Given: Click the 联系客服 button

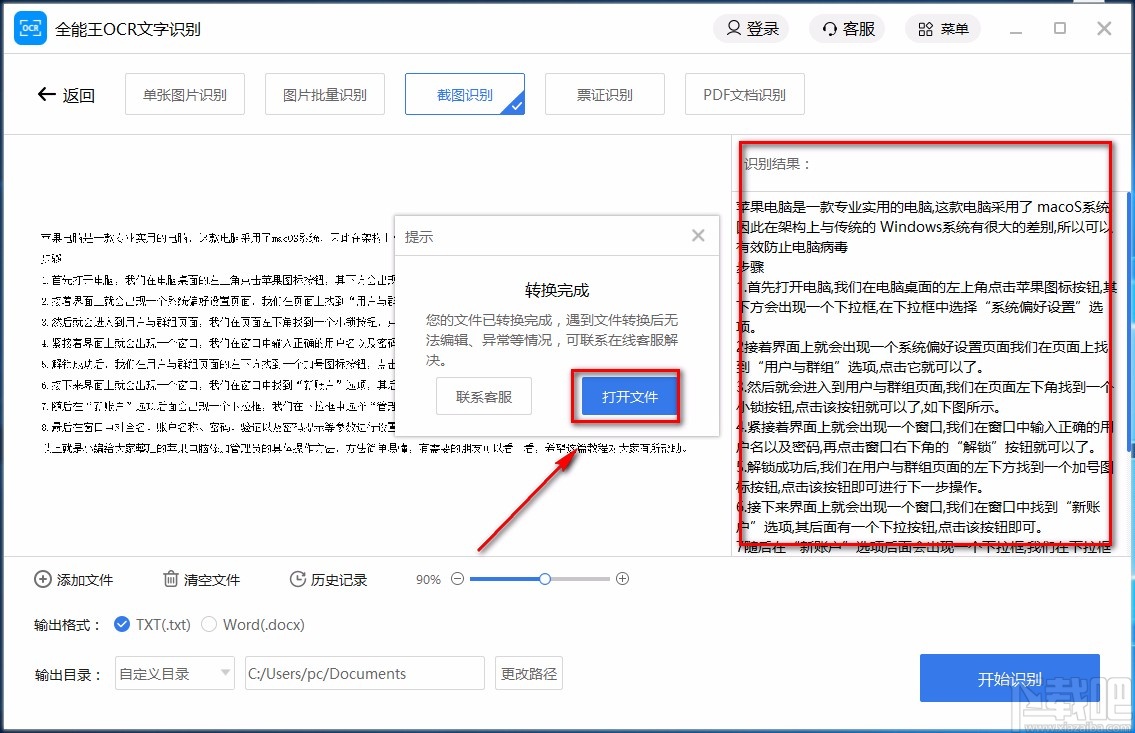Looking at the screenshot, I should coord(484,396).
